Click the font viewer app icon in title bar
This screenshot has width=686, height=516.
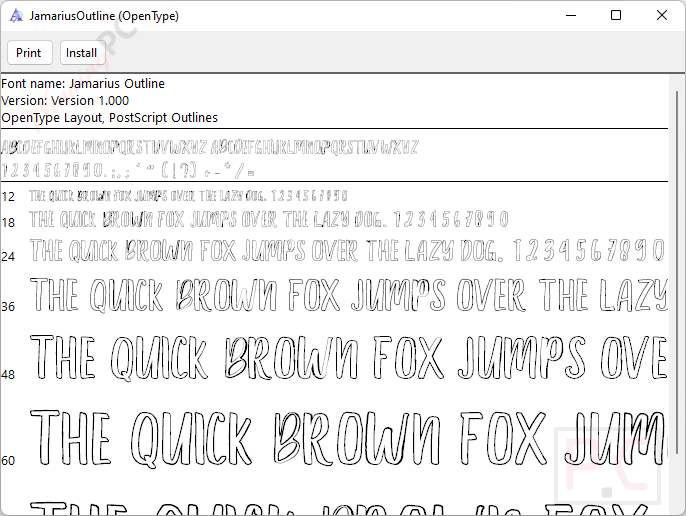coord(16,16)
